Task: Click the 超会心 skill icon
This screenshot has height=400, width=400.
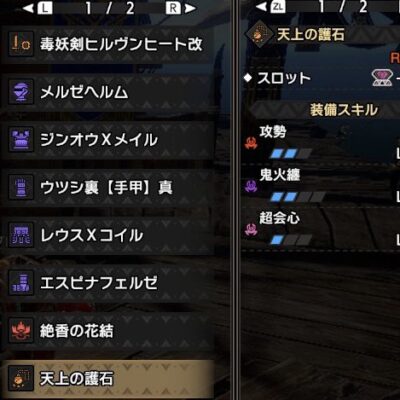Action: pos(251,229)
